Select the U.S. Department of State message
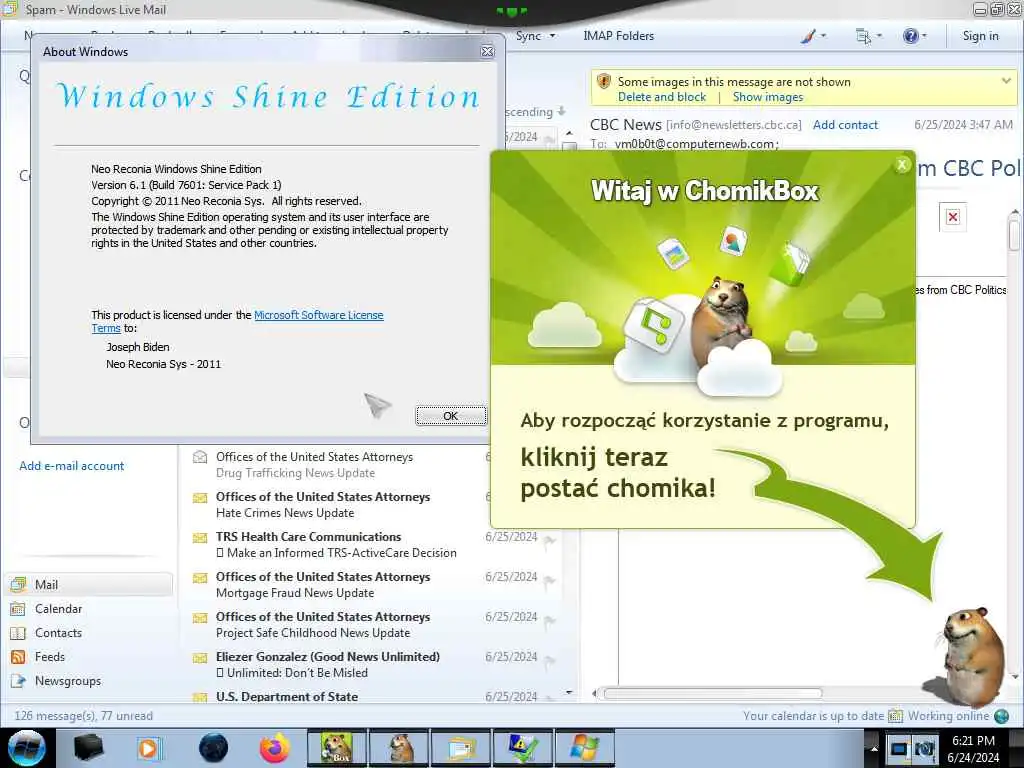This screenshot has height=768, width=1024. coord(374,696)
